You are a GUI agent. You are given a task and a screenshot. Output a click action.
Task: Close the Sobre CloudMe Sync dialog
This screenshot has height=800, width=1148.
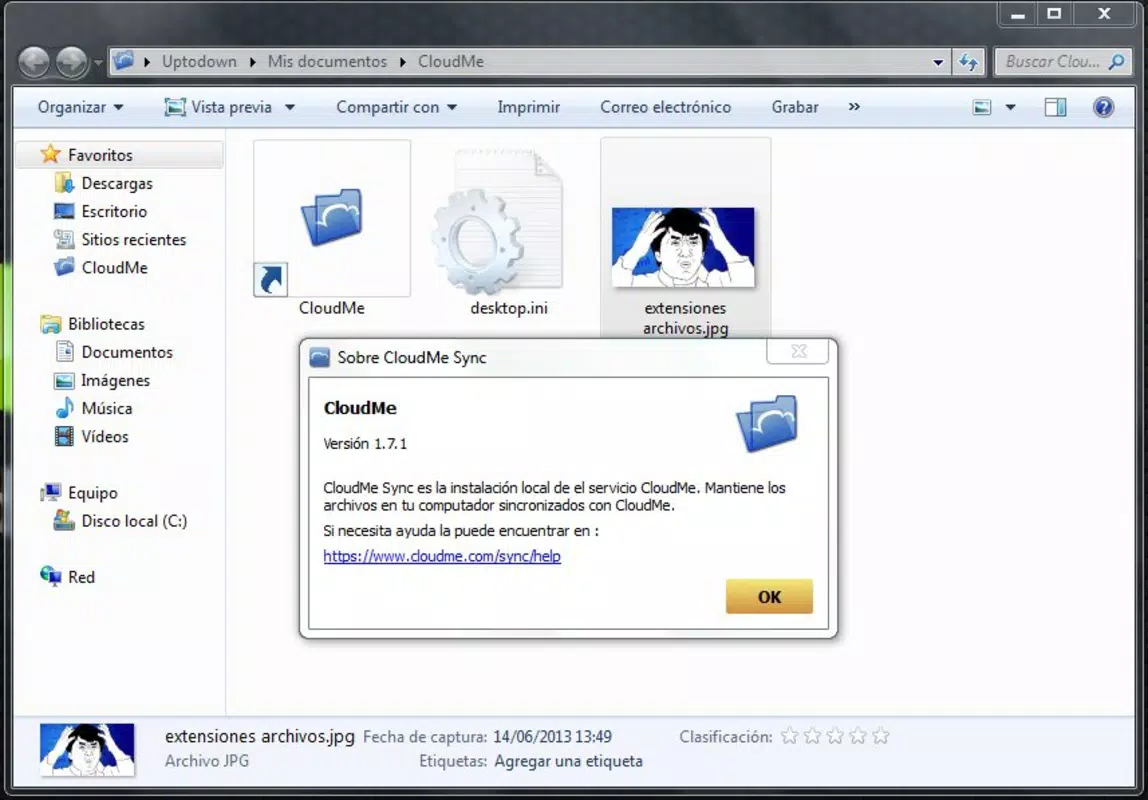[798, 351]
